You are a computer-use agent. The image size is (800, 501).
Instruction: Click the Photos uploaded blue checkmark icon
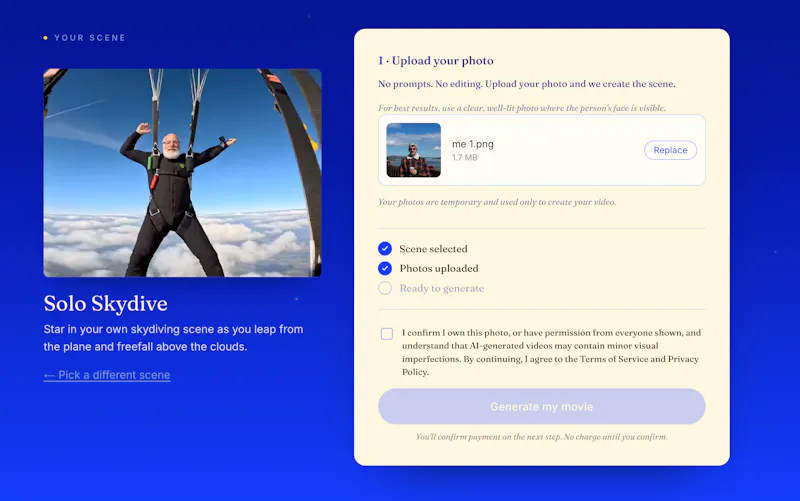point(385,268)
